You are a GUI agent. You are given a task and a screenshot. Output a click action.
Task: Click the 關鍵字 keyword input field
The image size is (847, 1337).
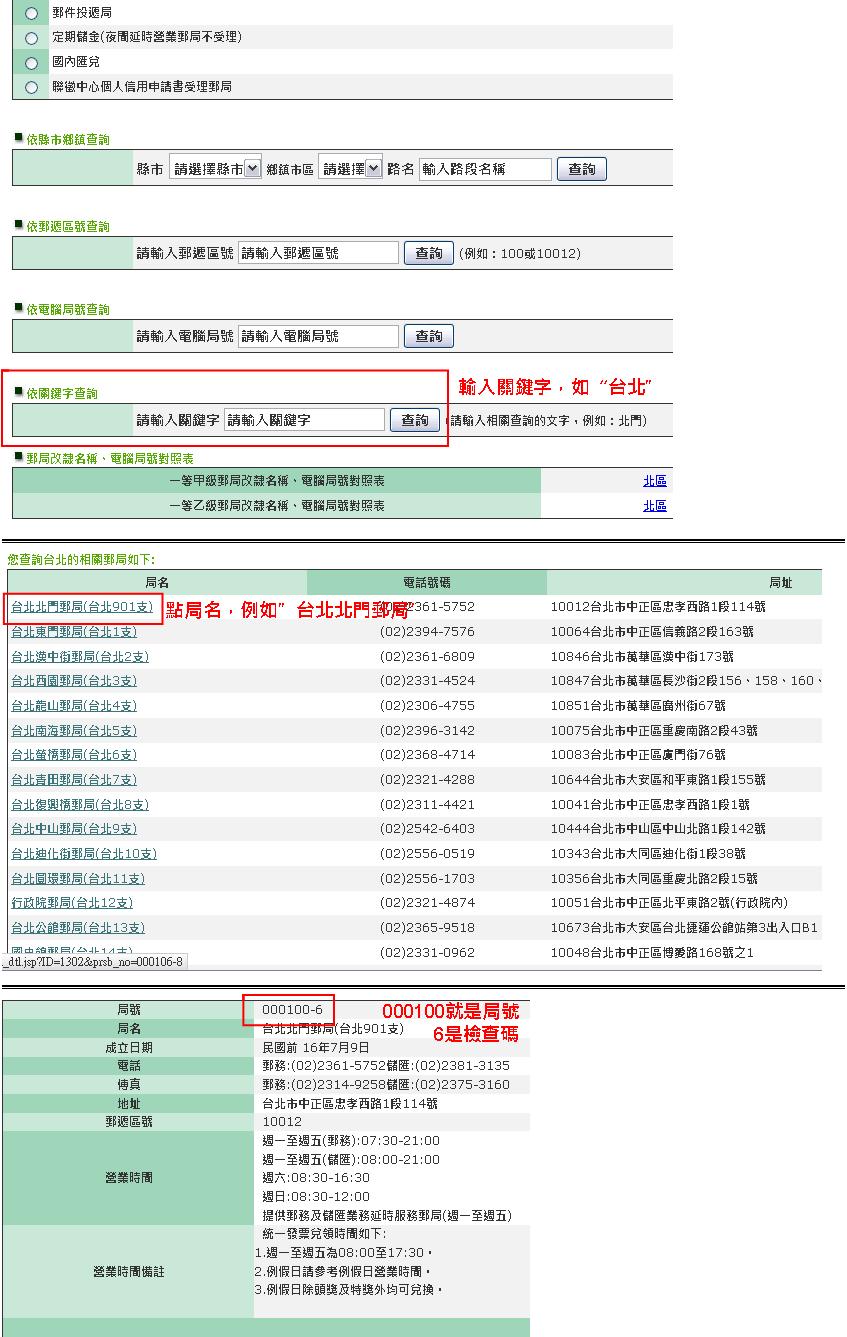304,420
